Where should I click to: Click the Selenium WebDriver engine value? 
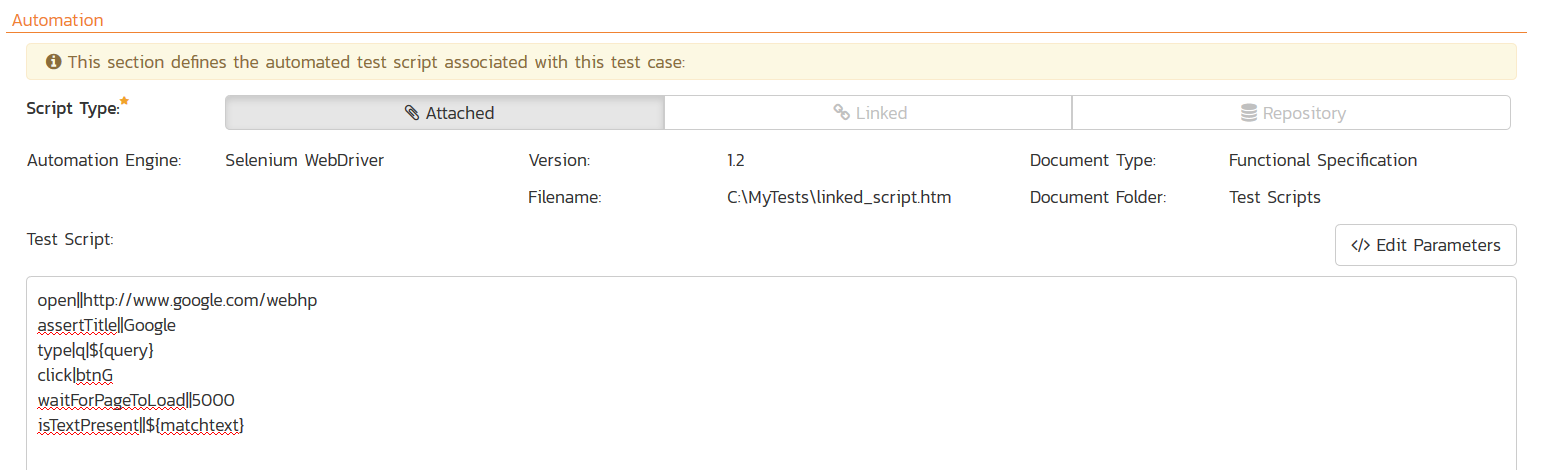coord(305,160)
